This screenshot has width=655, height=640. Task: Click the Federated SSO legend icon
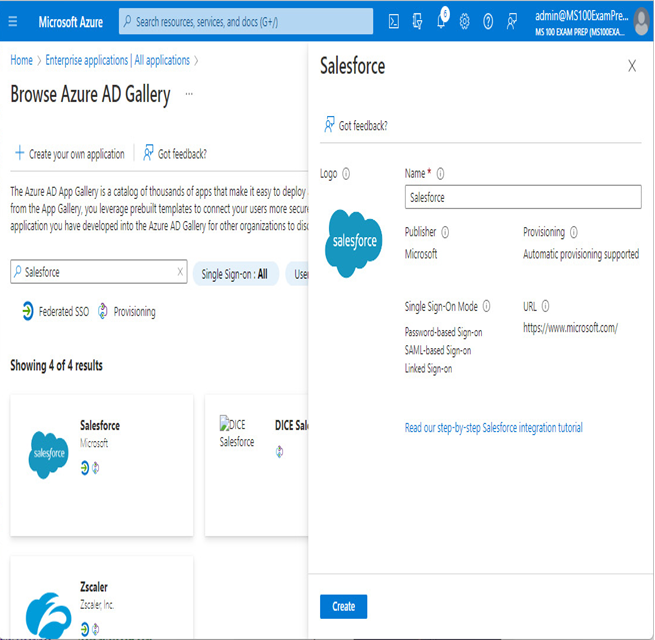pos(28,311)
